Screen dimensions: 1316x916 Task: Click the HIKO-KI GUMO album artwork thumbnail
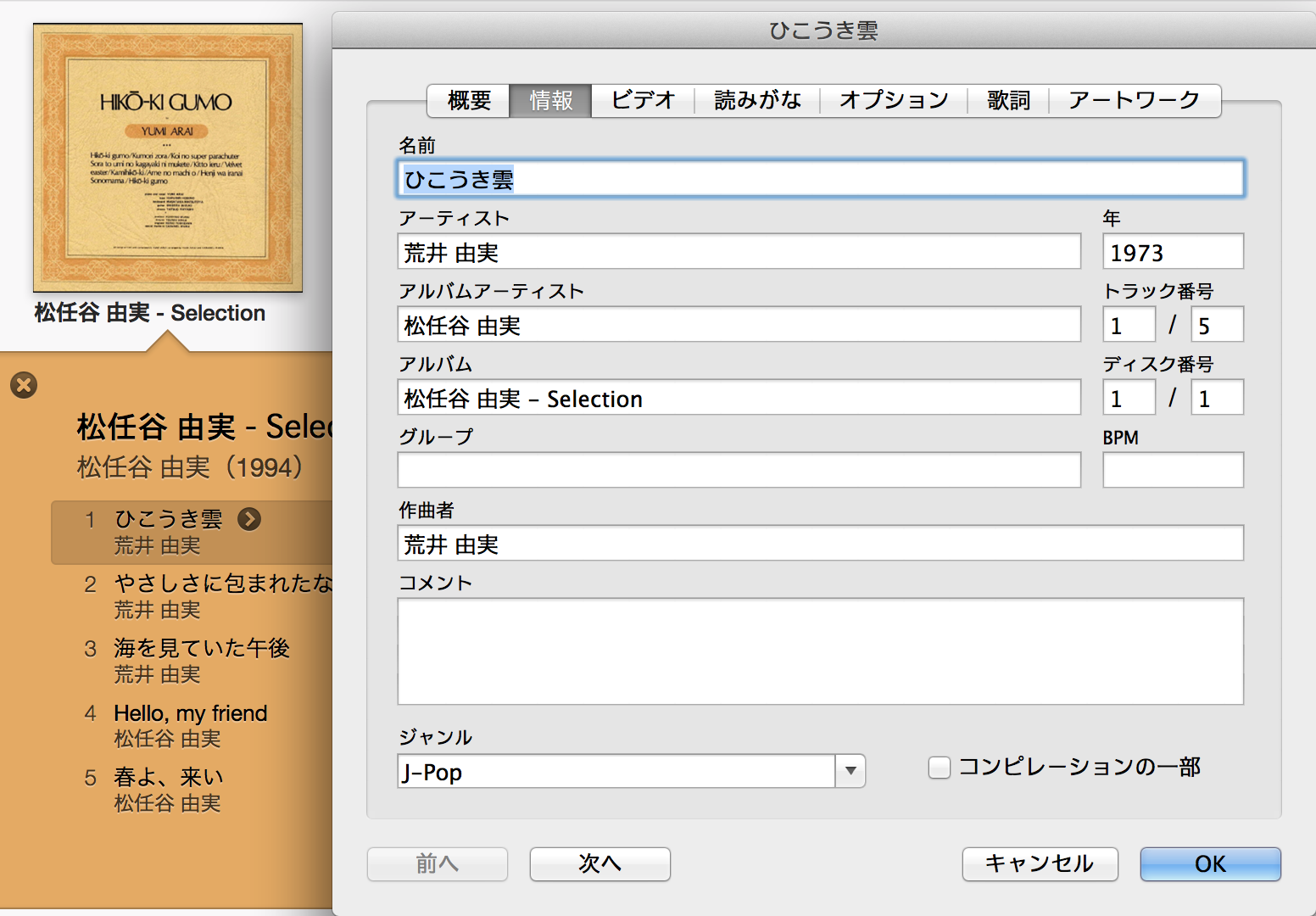[x=168, y=158]
